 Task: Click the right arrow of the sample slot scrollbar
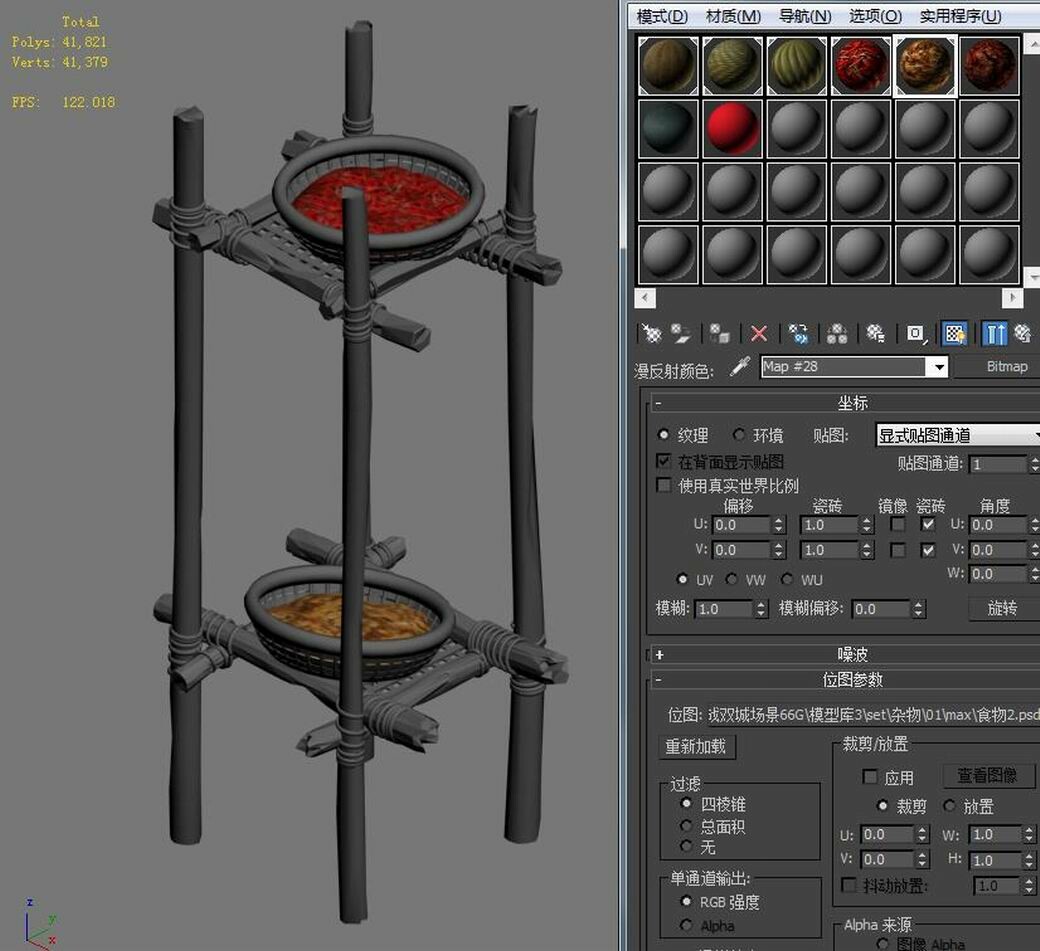tap(1013, 298)
